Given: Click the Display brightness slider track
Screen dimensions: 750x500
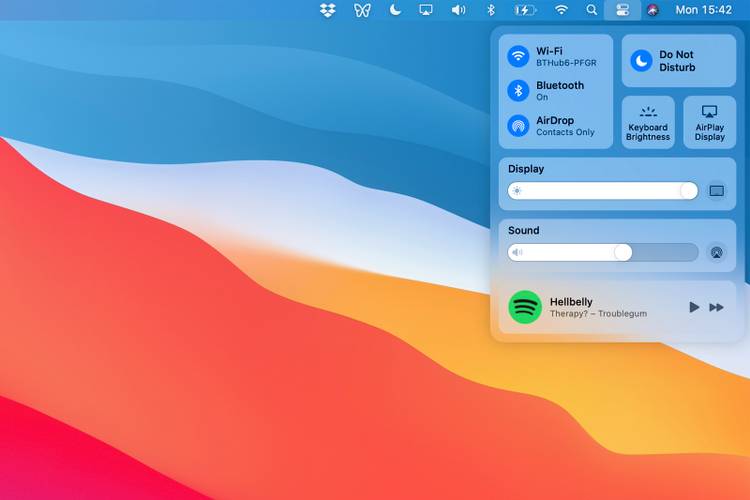Looking at the screenshot, I should coord(603,191).
